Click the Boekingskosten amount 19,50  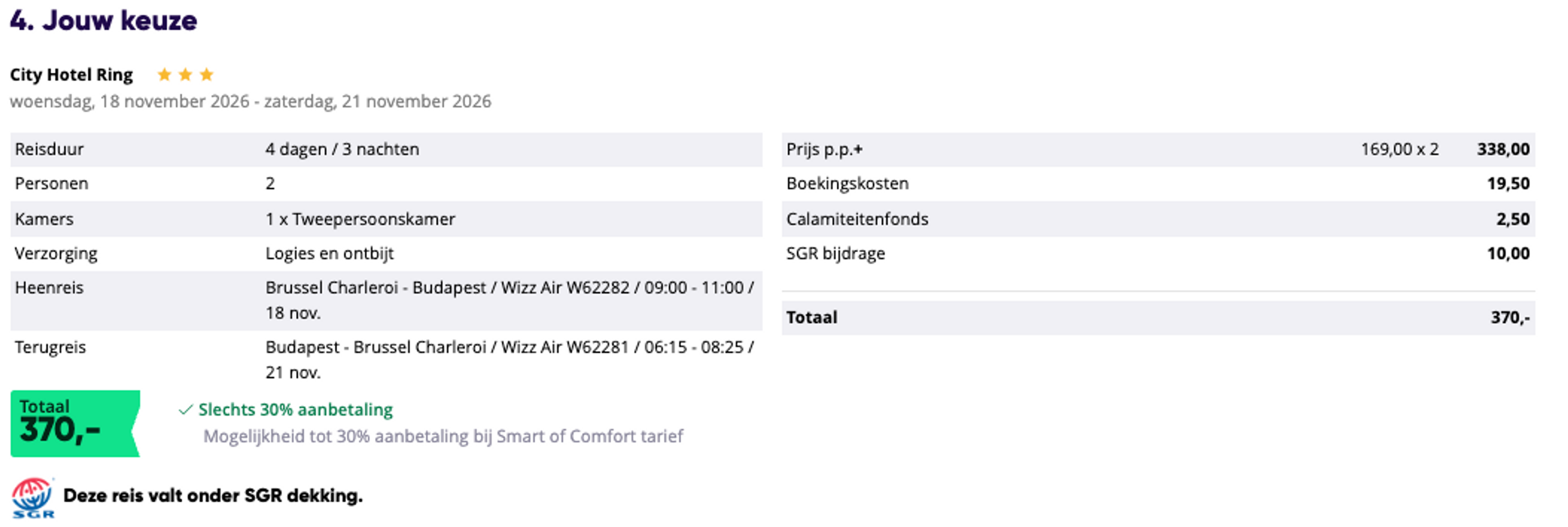pyautogui.click(x=1508, y=184)
